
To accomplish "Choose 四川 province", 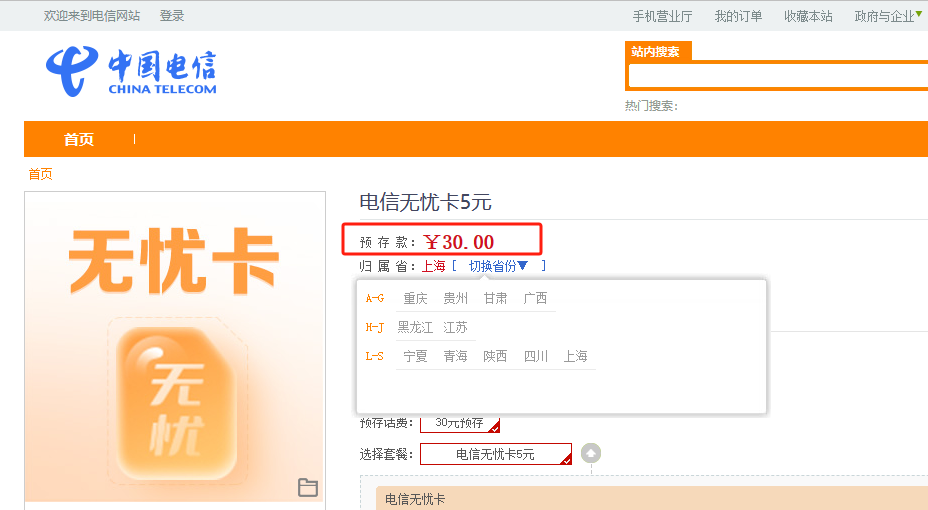I will (x=535, y=356).
